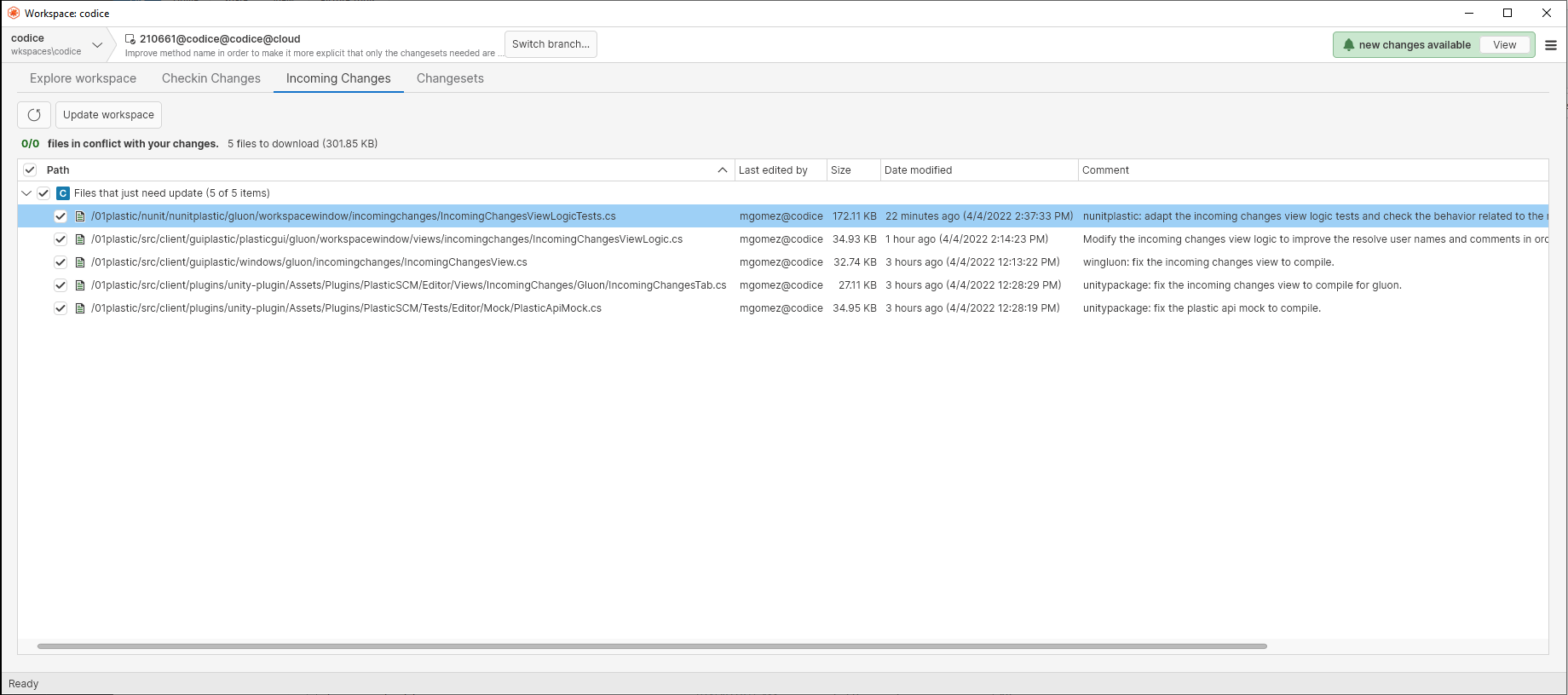1568x695 pixels.
Task: Click '5 files to download (301.85 KB)' text
Action: click(x=303, y=144)
